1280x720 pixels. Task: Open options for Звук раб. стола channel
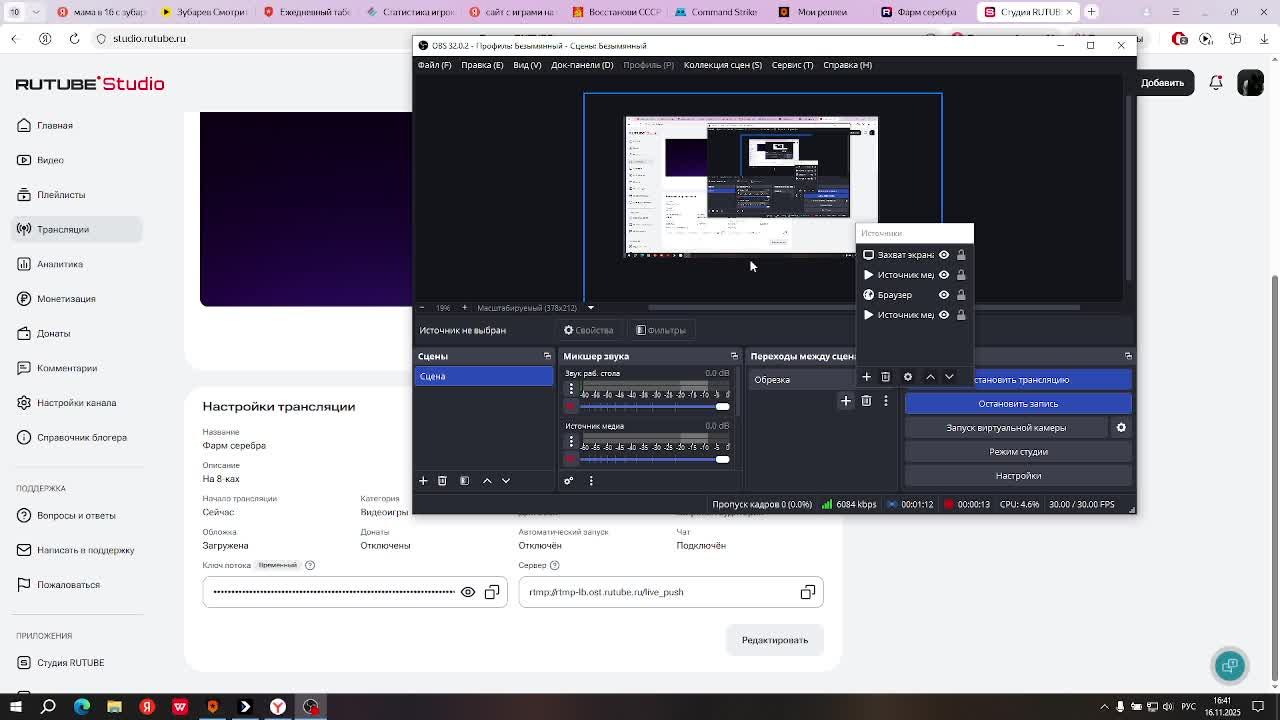(571, 389)
